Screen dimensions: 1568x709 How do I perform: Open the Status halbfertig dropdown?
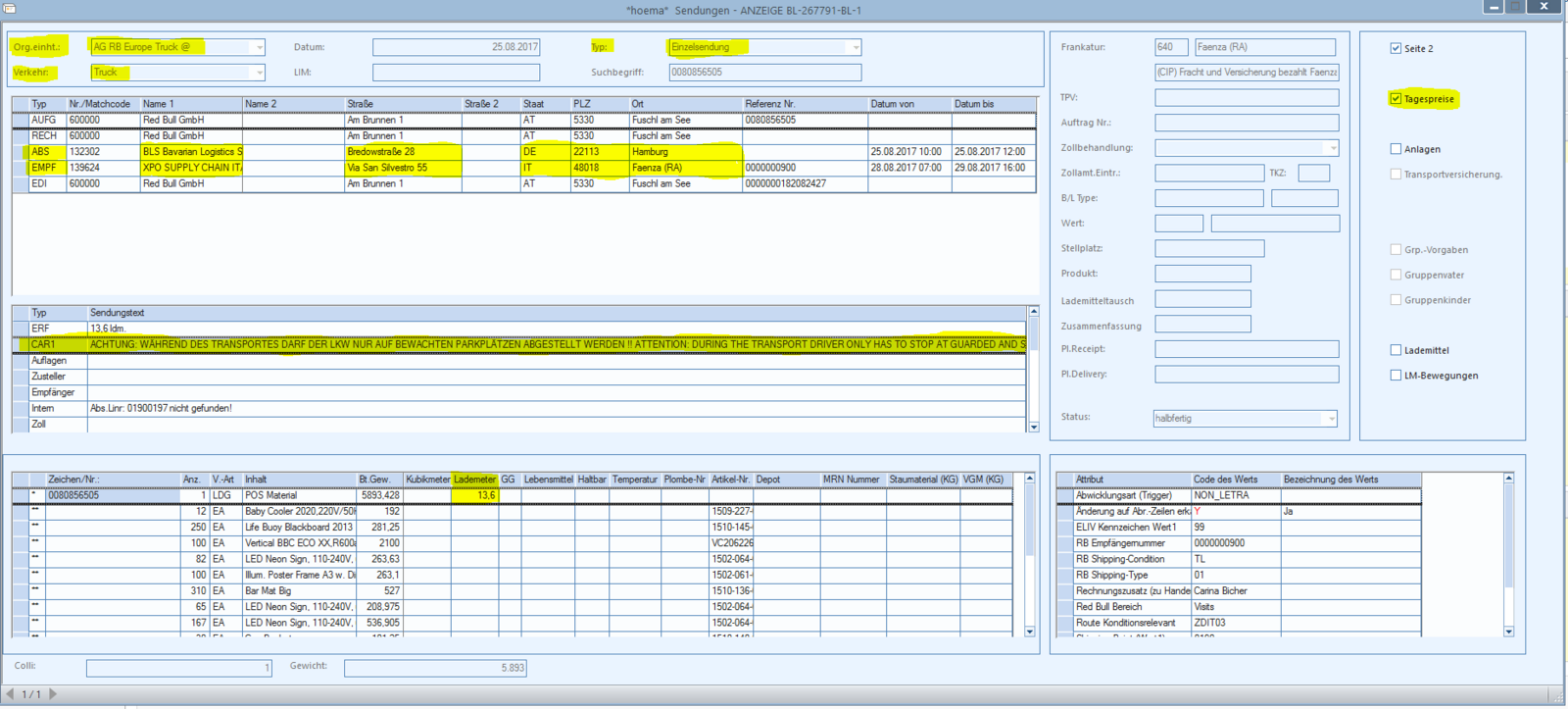[1331, 419]
